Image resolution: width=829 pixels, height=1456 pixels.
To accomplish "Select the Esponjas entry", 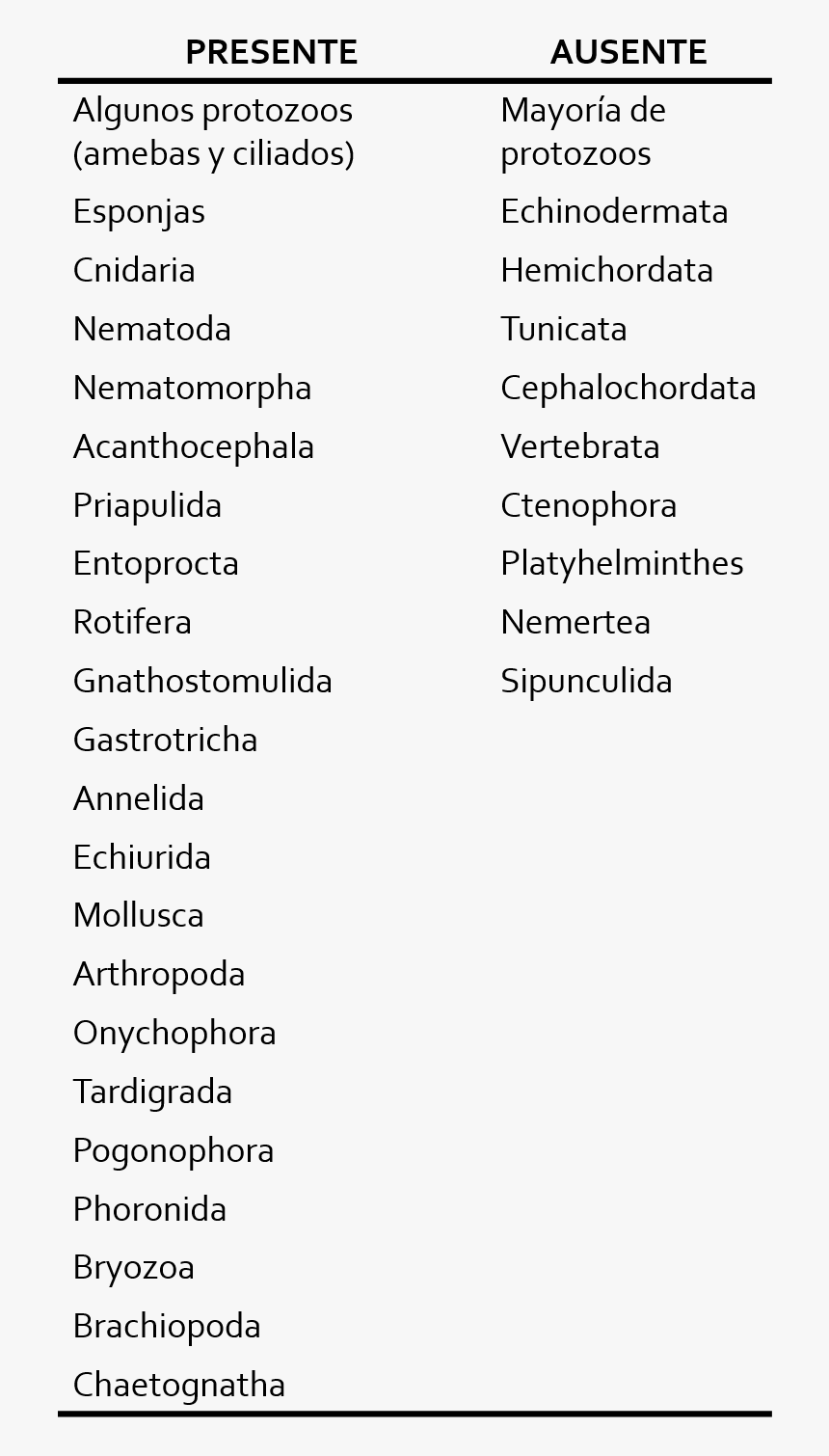I will coord(139,212).
